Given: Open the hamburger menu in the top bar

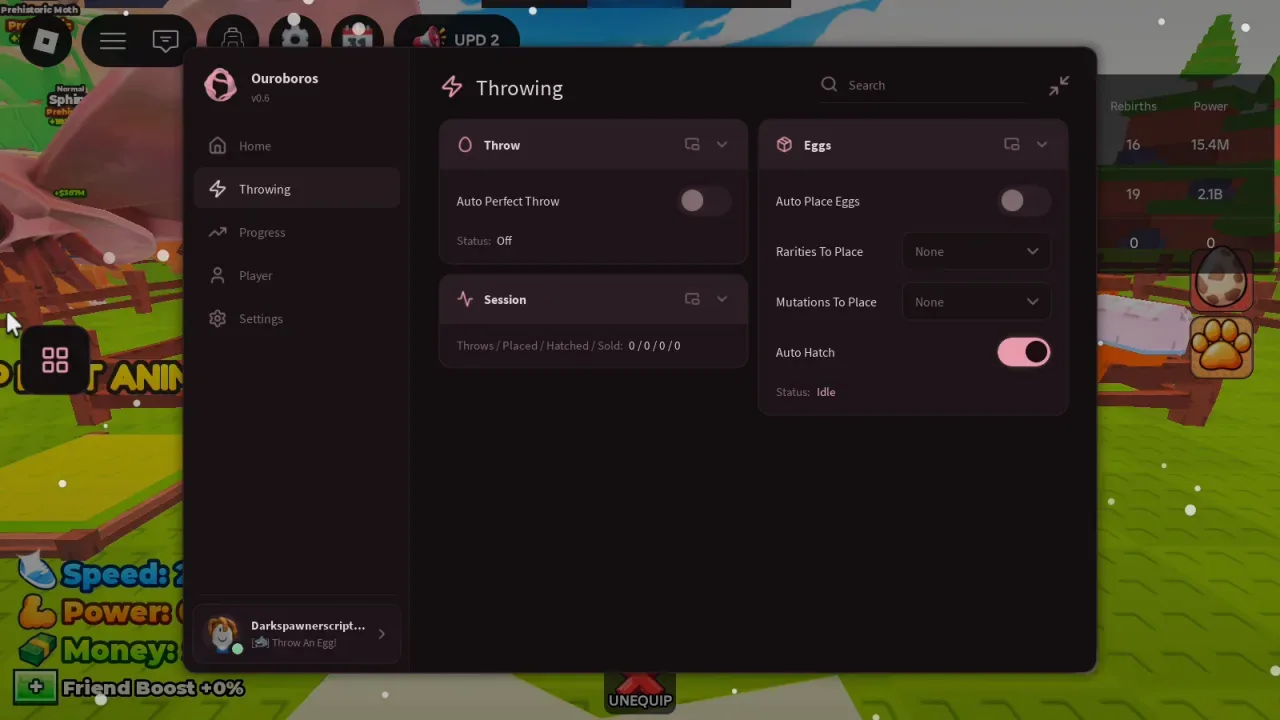Looking at the screenshot, I should tap(112, 41).
